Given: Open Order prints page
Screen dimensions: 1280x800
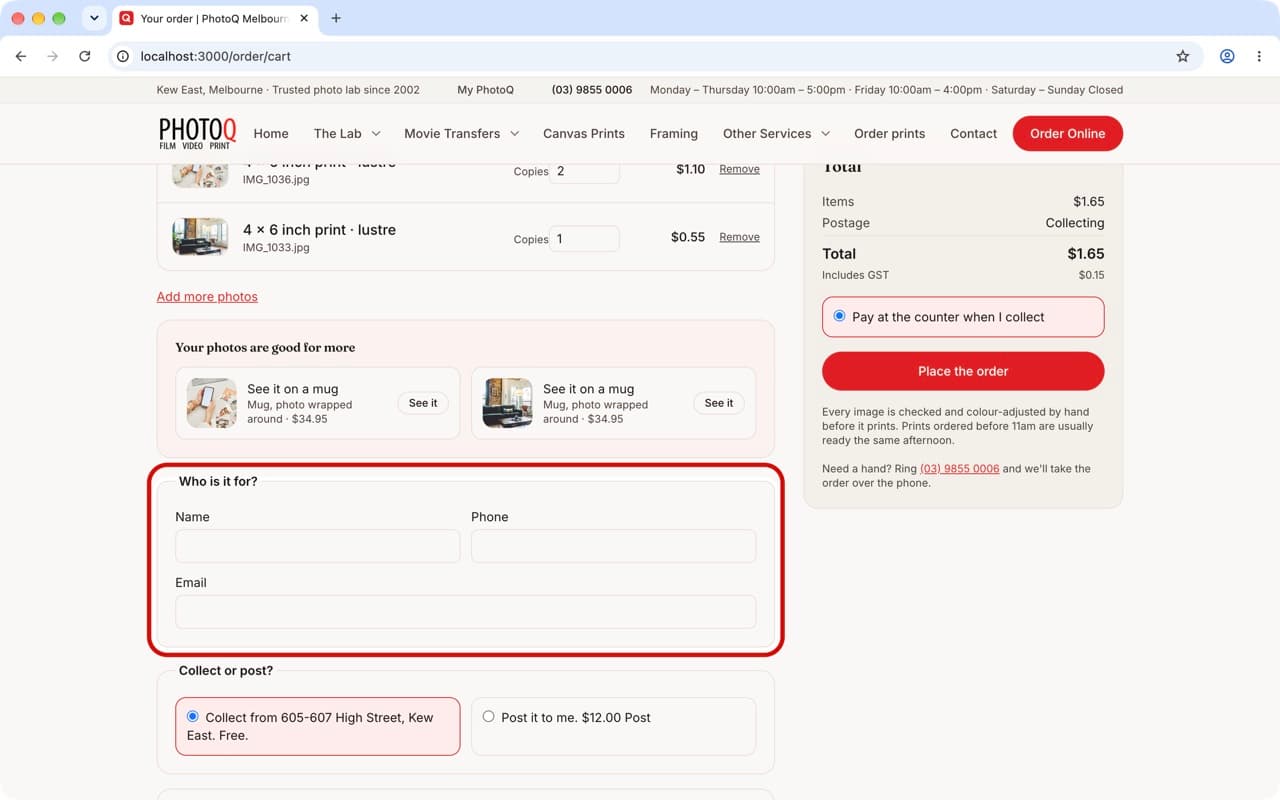Looking at the screenshot, I should coord(890,133).
